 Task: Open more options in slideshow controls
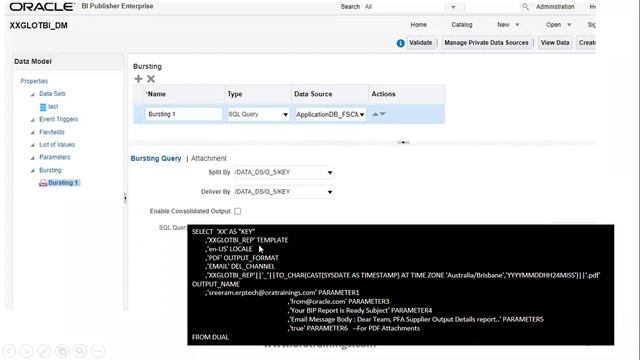[x=98, y=351]
